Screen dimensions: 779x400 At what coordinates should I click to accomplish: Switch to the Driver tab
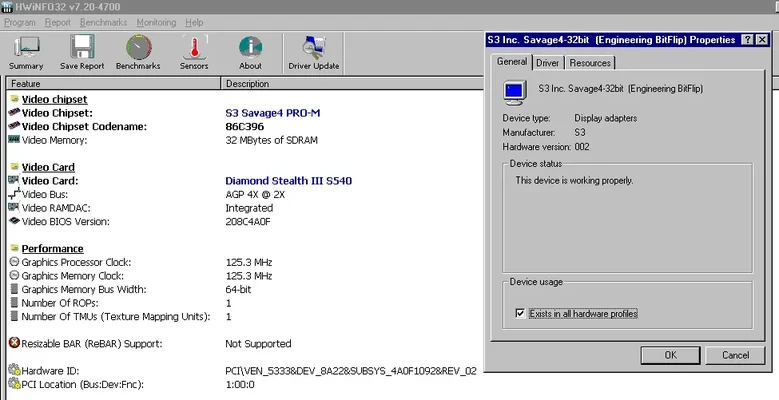547,63
